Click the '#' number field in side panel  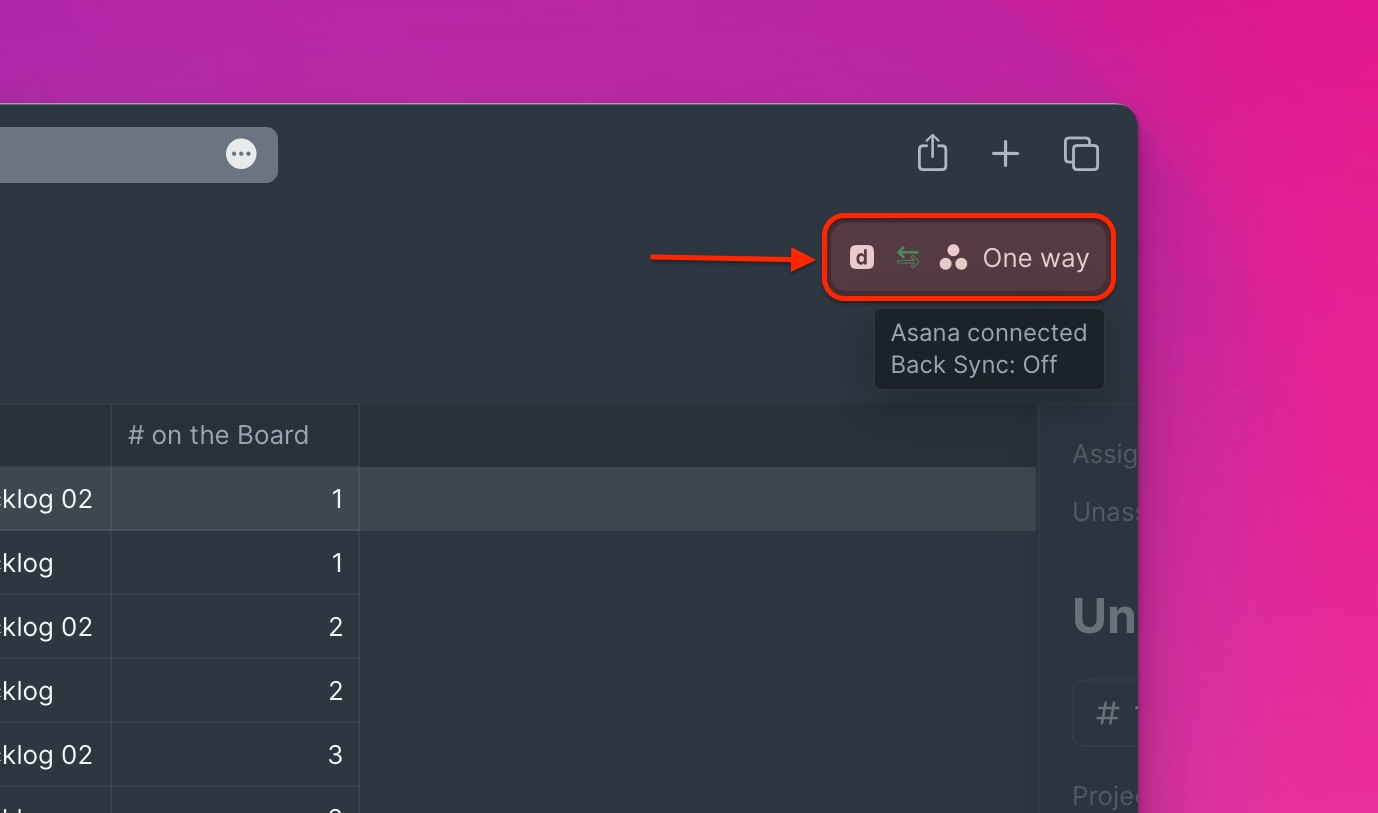[1105, 713]
